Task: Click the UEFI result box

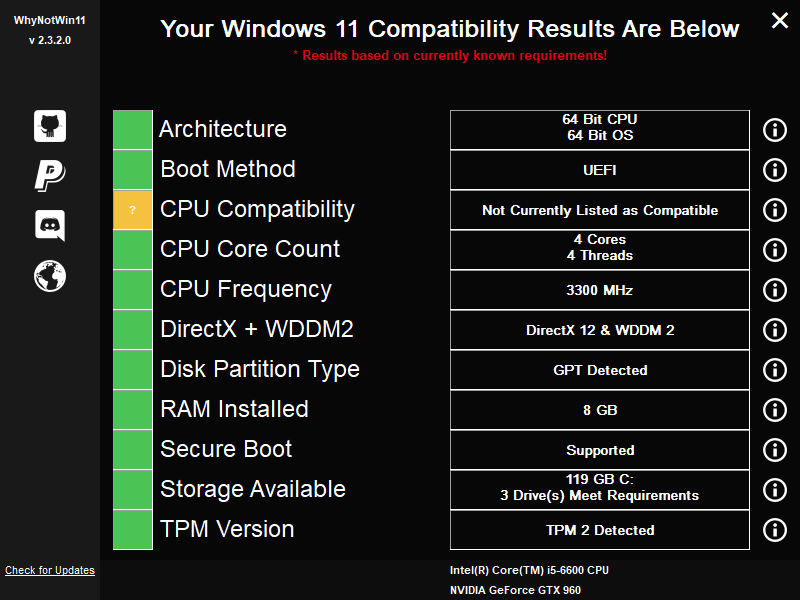Action: pos(600,170)
